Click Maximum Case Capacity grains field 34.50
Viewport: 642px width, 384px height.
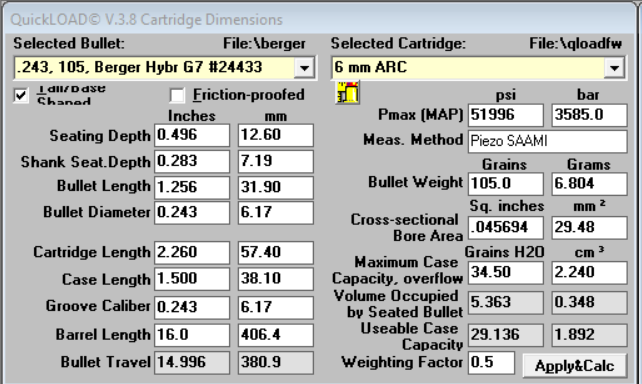click(x=506, y=272)
